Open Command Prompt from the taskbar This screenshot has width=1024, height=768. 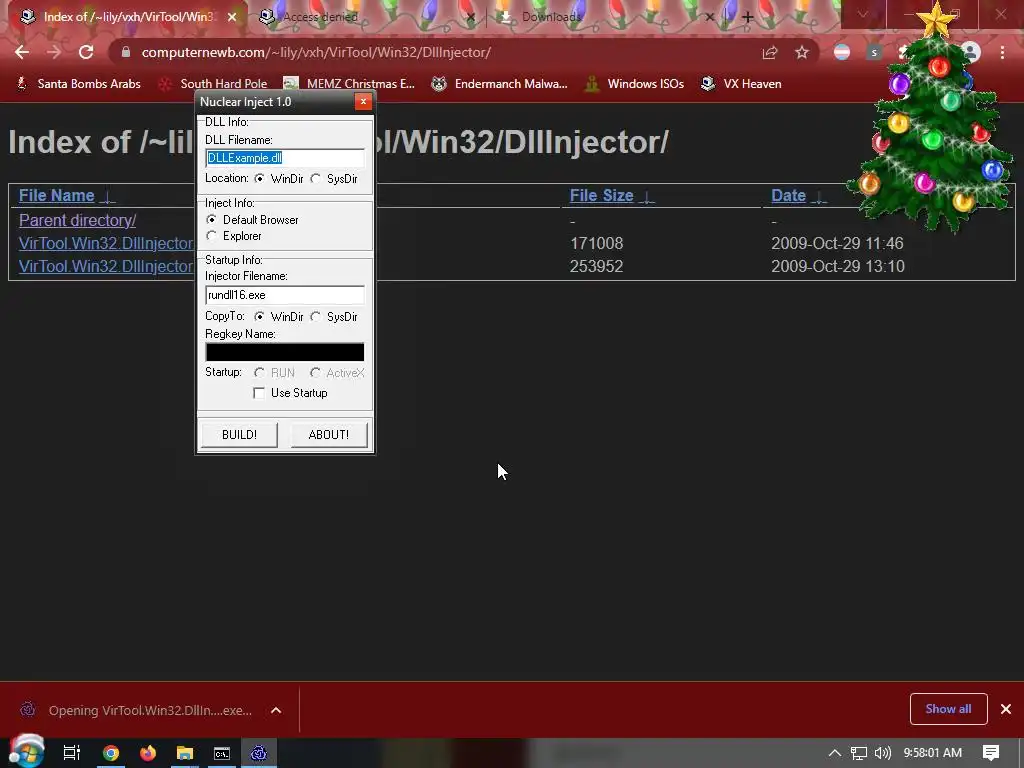coord(222,753)
